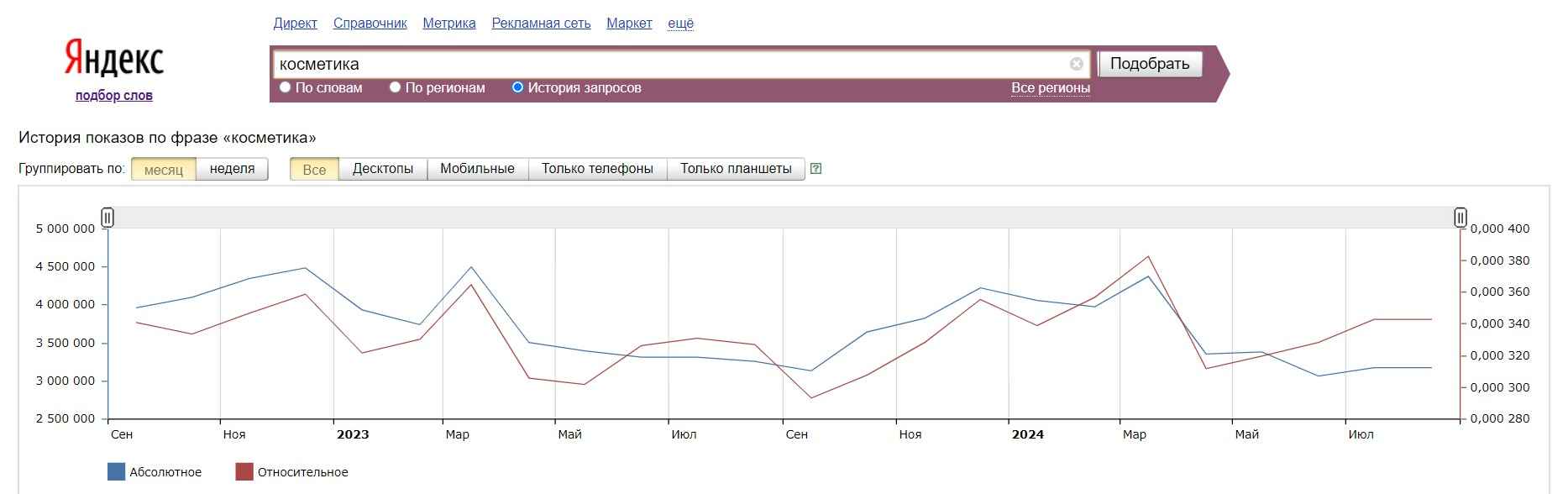This screenshot has height=494, width=1568.
Task: Toggle the blue Абсолютное legend swatch
Action: [117, 472]
